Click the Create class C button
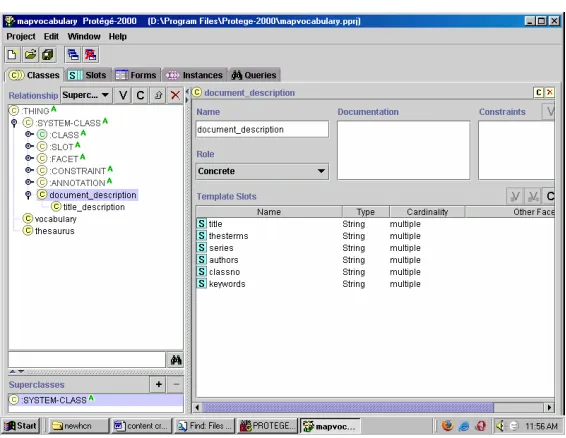Screen dimensions: 566x438 [x=140, y=95]
